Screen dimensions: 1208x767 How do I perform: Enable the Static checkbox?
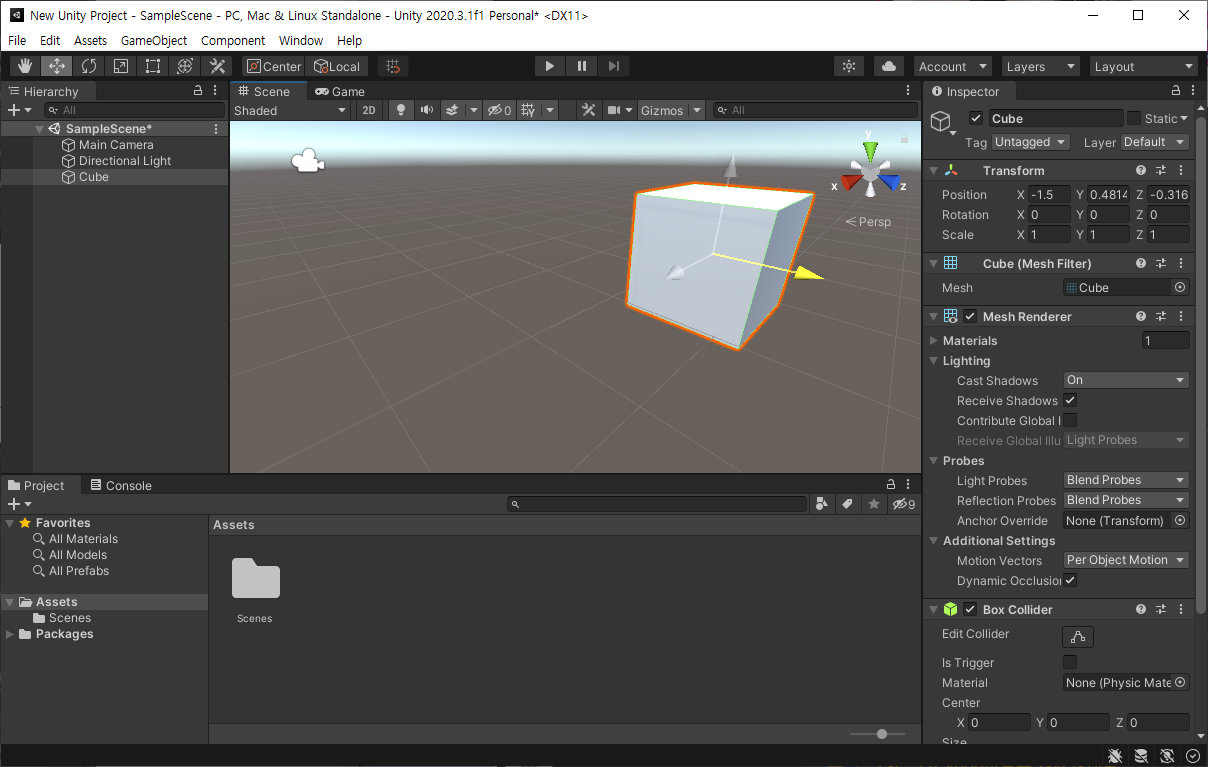1134,119
